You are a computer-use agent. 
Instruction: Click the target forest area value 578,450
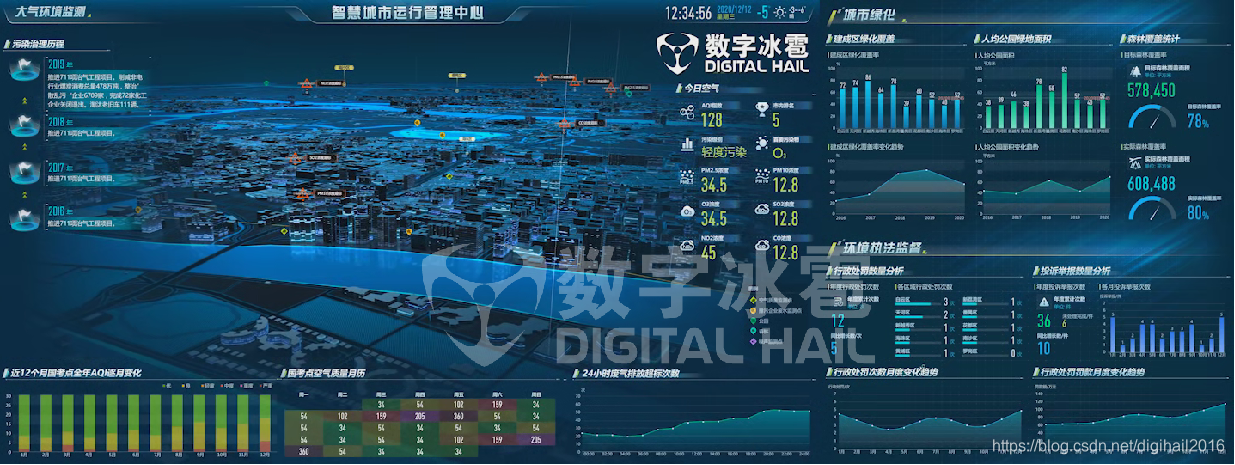(1151, 90)
